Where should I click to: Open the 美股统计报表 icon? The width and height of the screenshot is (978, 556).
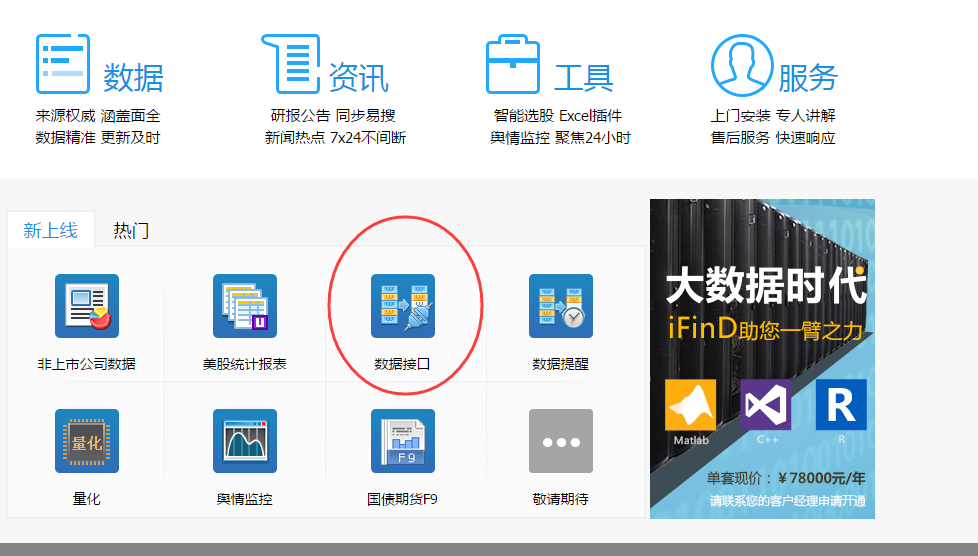(x=244, y=306)
